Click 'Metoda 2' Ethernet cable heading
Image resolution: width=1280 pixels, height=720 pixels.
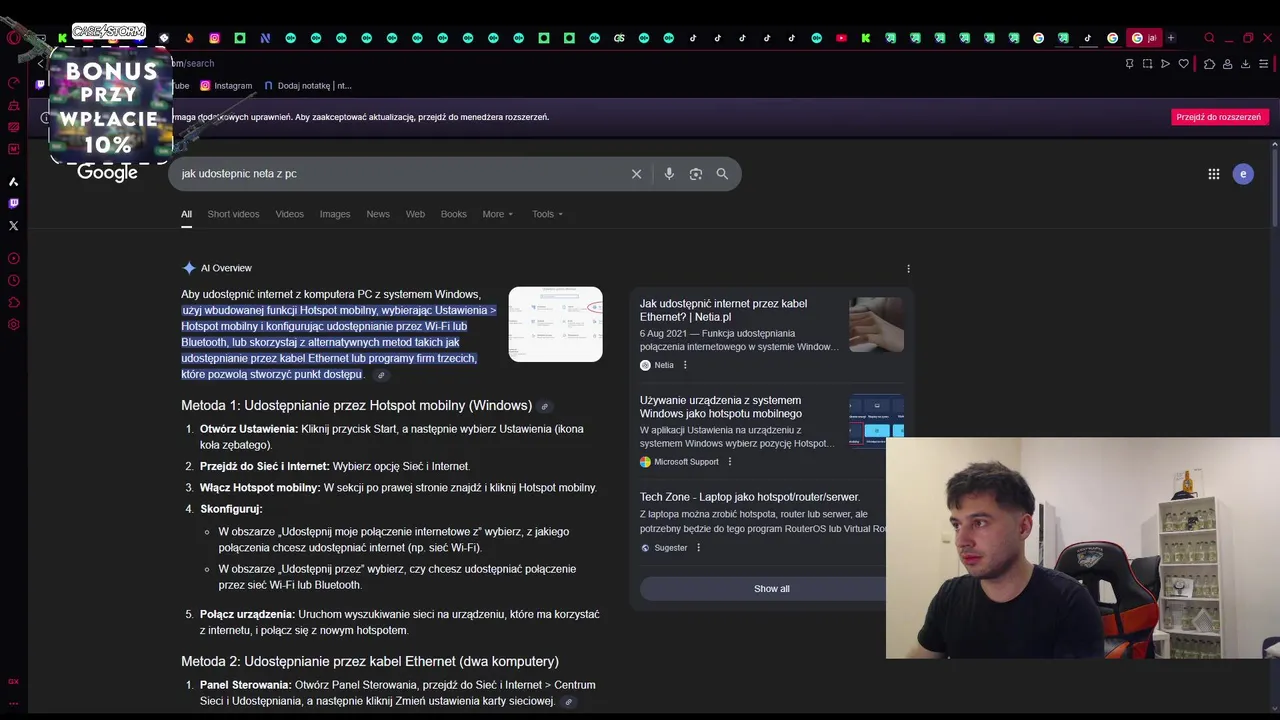(x=370, y=661)
